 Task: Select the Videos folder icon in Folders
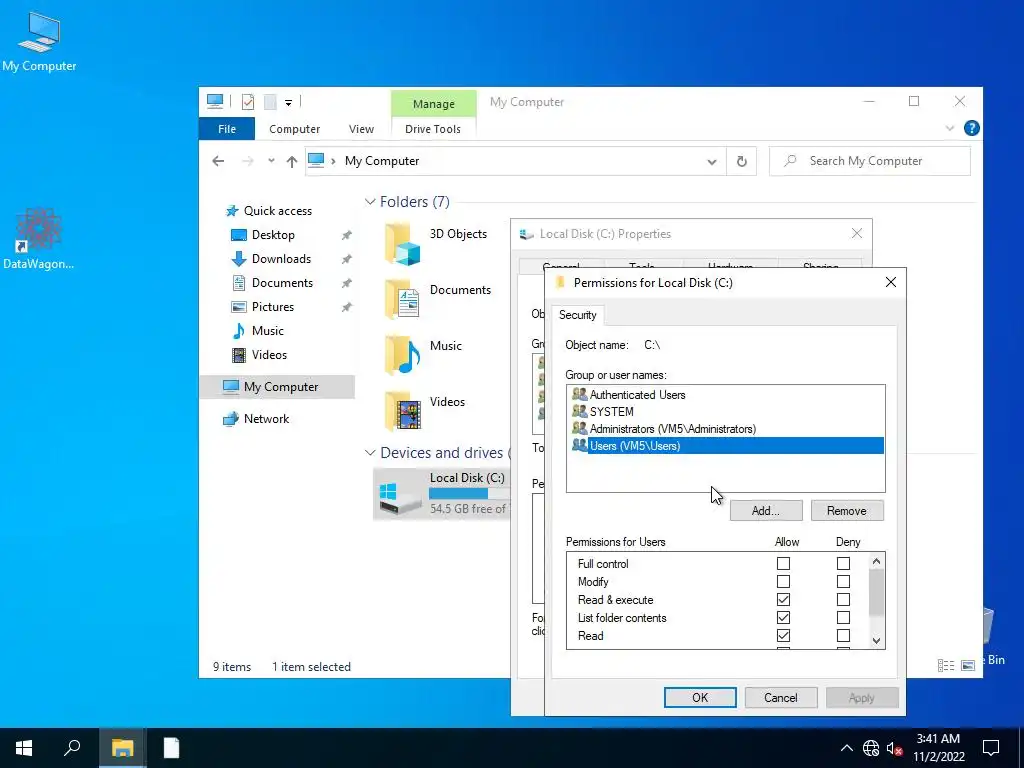click(402, 412)
